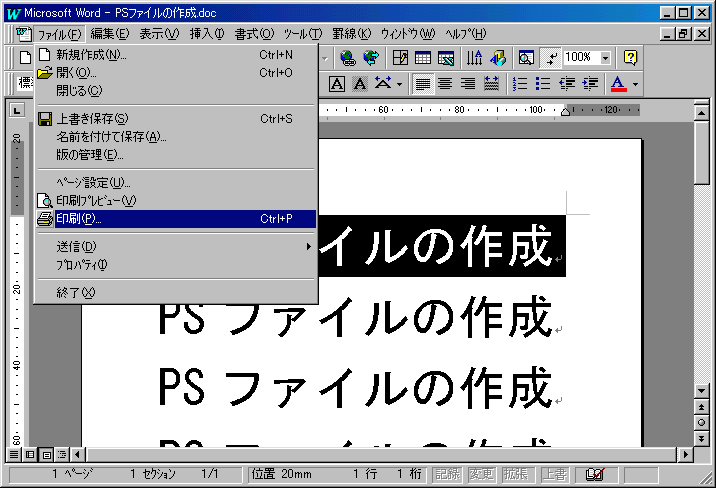Apply the red font color button
The width and height of the screenshot is (716, 488).
(x=619, y=84)
